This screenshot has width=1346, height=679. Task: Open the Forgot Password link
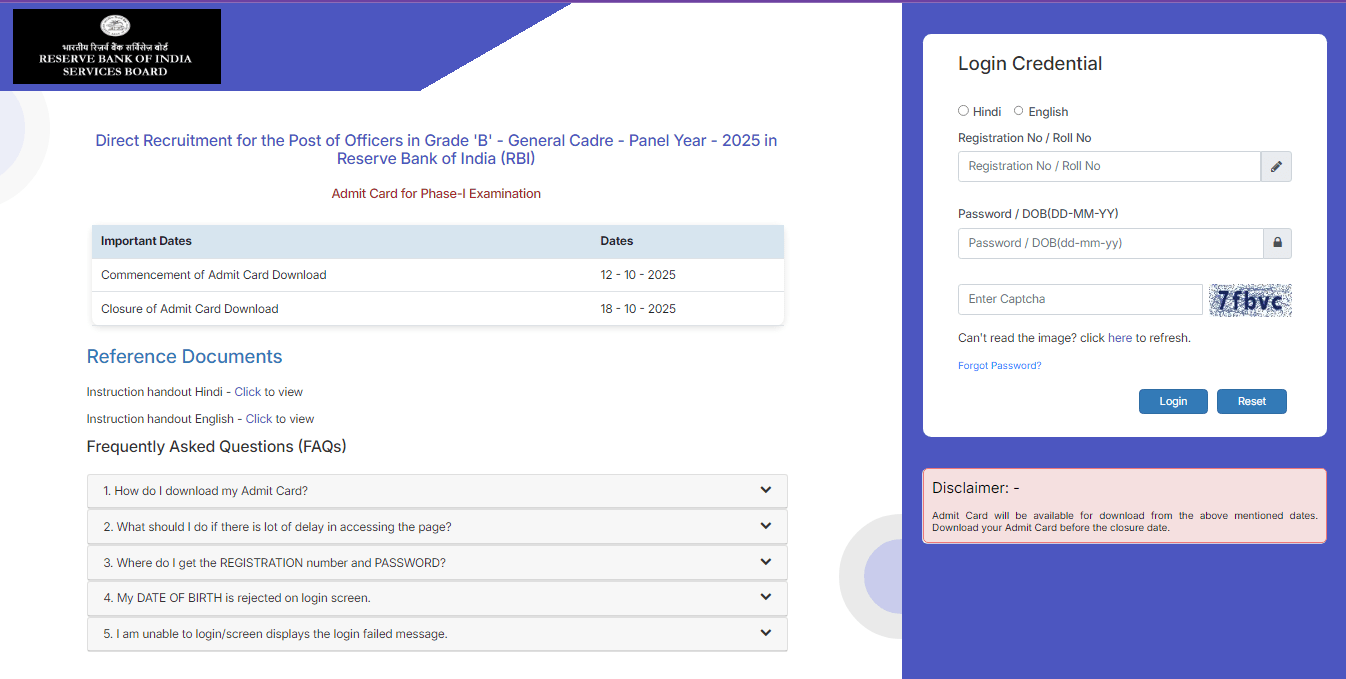pyautogui.click(x=999, y=366)
